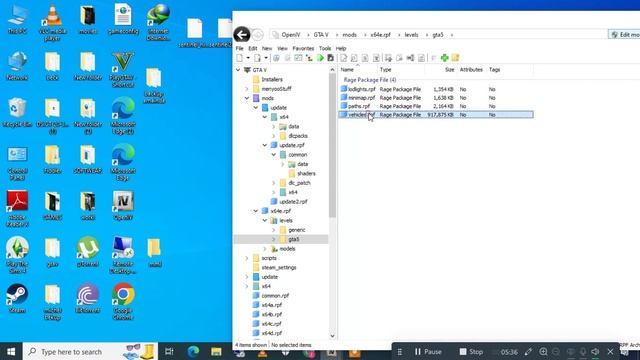Click the new file toolbar icon
This screenshot has height=360, width=640.
(240, 58)
